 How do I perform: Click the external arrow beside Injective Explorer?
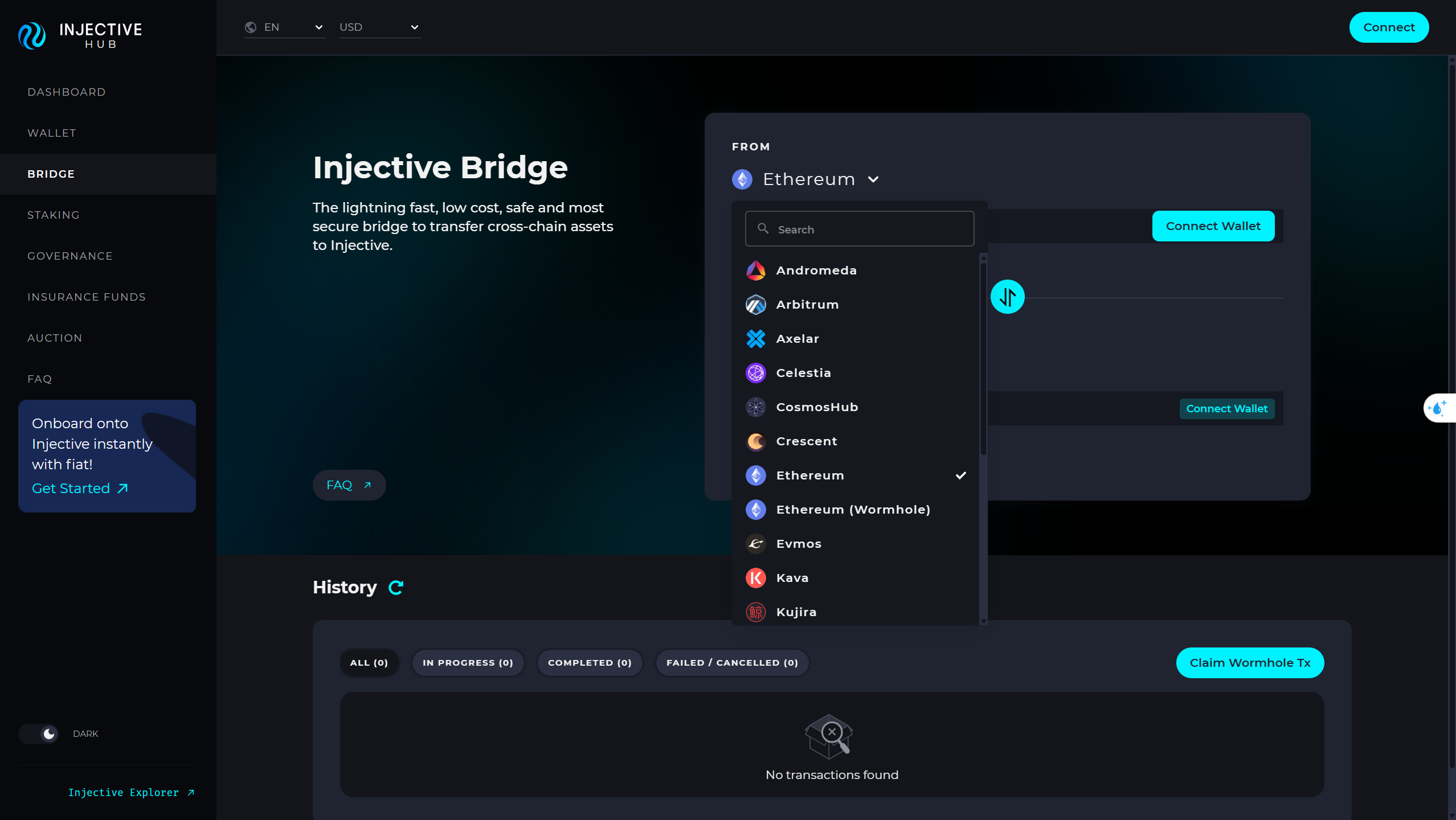tap(191, 793)
